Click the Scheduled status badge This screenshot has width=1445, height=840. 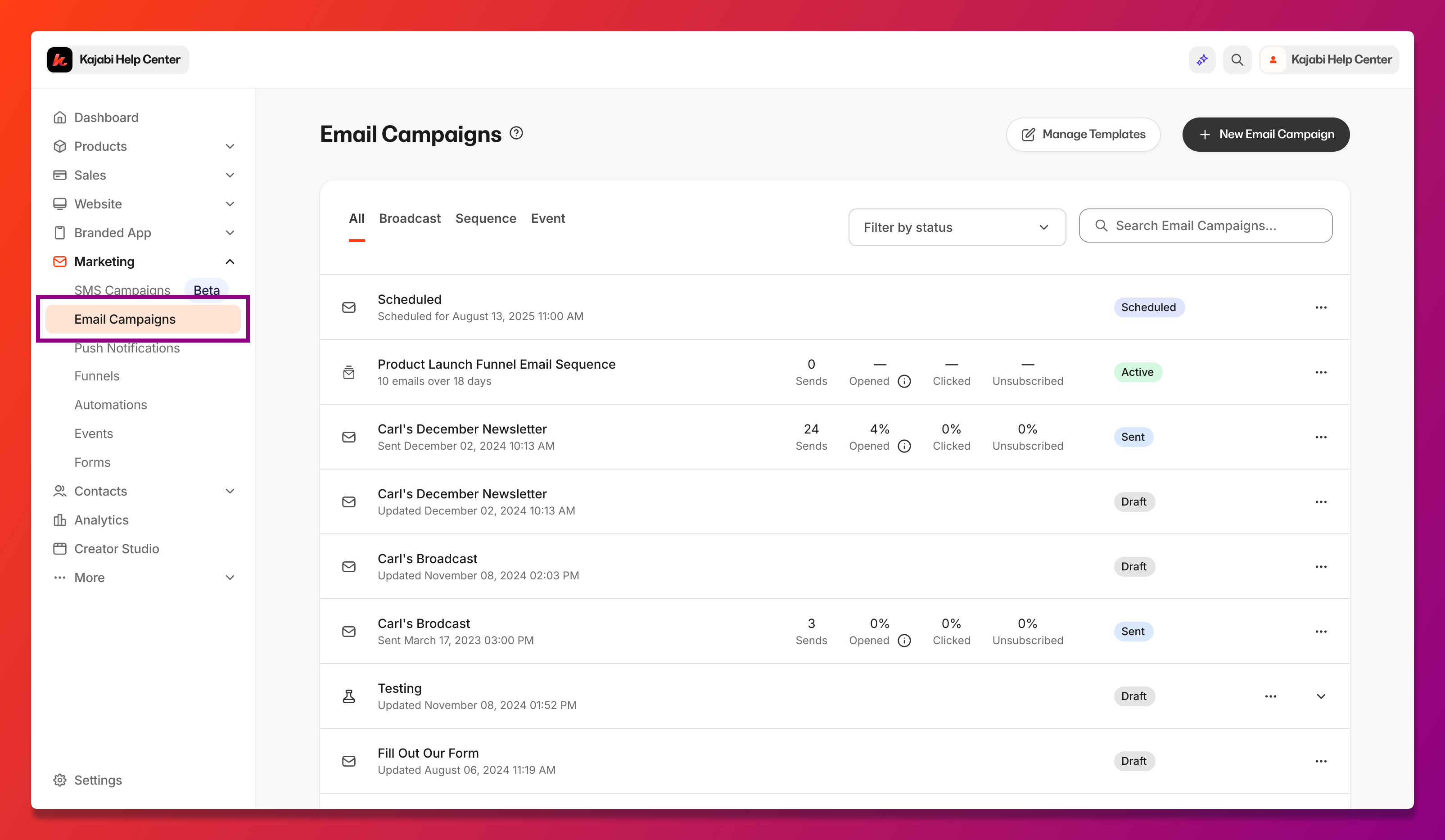[x=1148, y=307]
